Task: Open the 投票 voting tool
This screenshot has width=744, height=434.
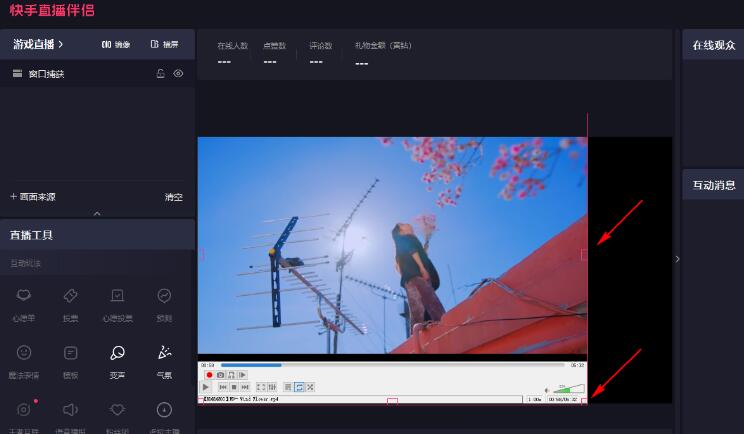Action: pyautogui.click(x=70, y=304)
